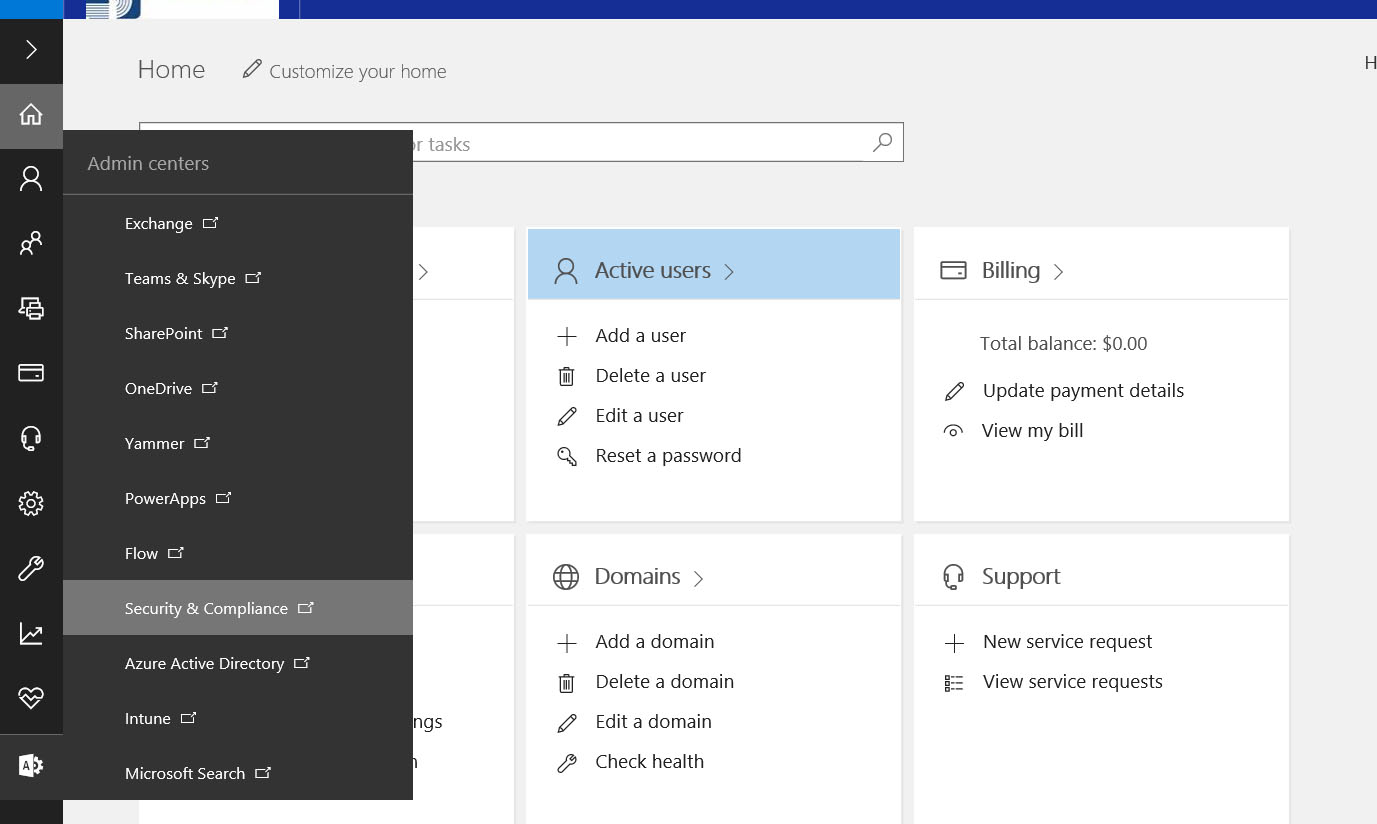This screenshot has height=824, width=1377.
Task: Click the external link icon beside Exchange
Action: pos(210,223)
